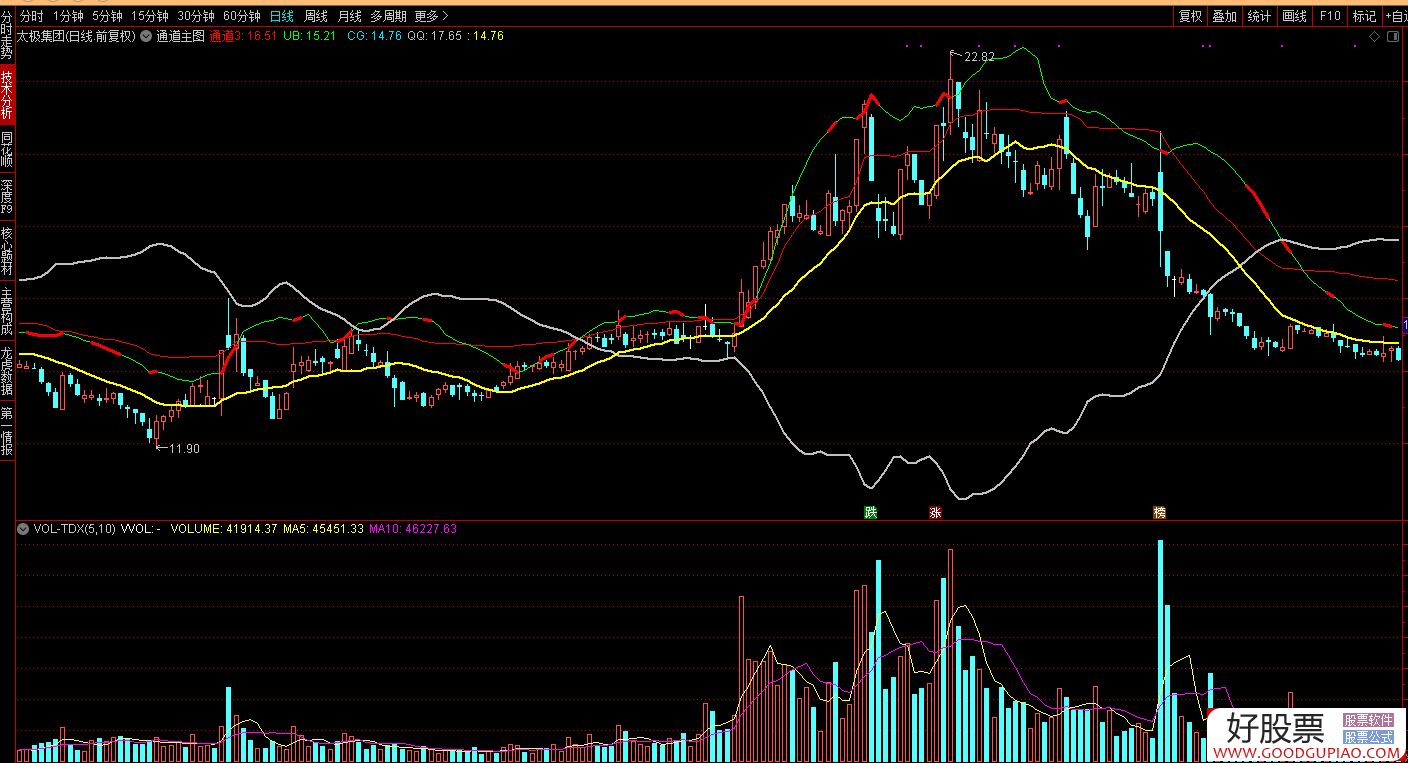The height and width of the screenshot is (763, 1408).
Task: Open the 同花顺 sidebar tab
Action: (x=7, y=149)
